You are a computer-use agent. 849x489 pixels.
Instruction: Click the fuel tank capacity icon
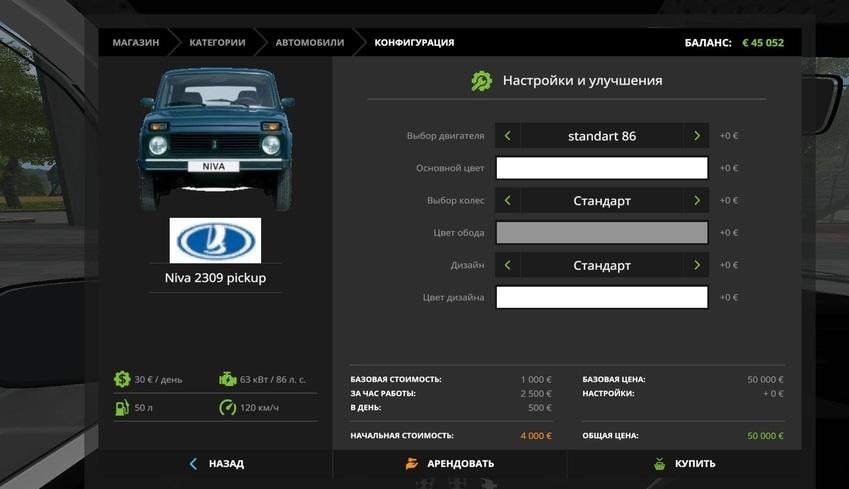[122, 408]
